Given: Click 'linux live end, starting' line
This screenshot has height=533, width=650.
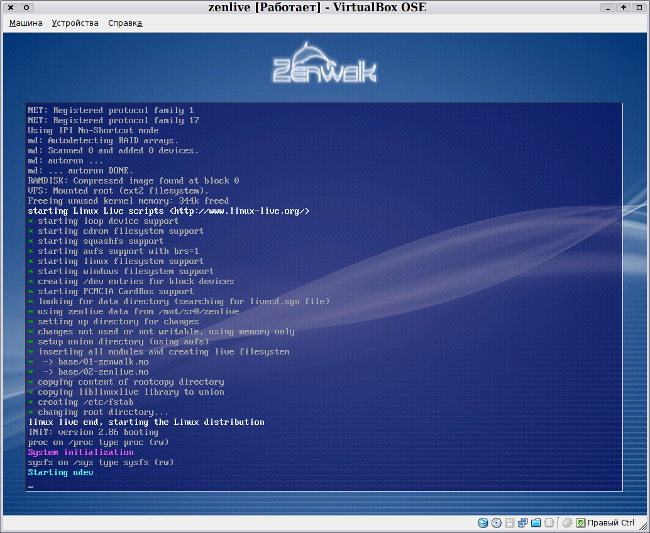Looking at the screenshot, I should [x=146, y=422].
